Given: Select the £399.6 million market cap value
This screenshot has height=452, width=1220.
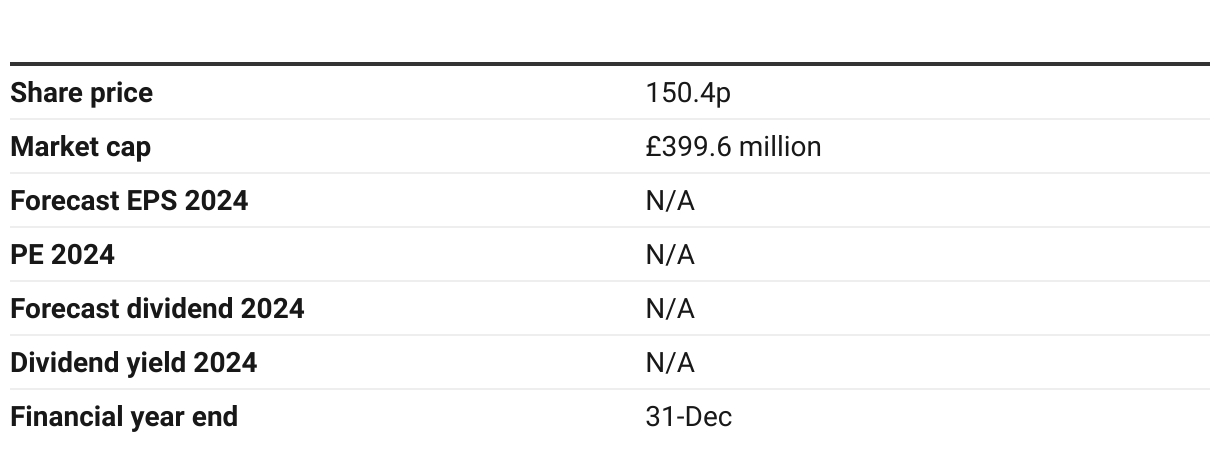Looking at the screenshot, I should 733,147.
